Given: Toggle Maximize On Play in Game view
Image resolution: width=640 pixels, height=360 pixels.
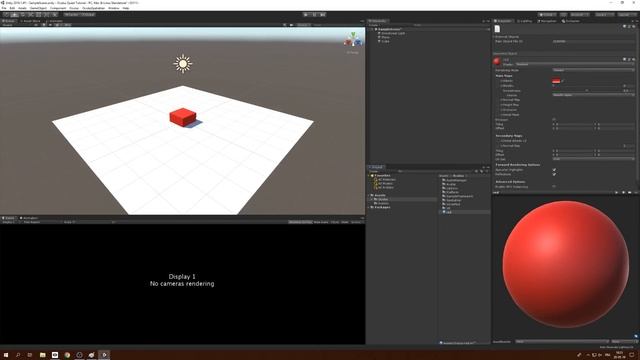Looking at the screenshot, I should 300,222.
